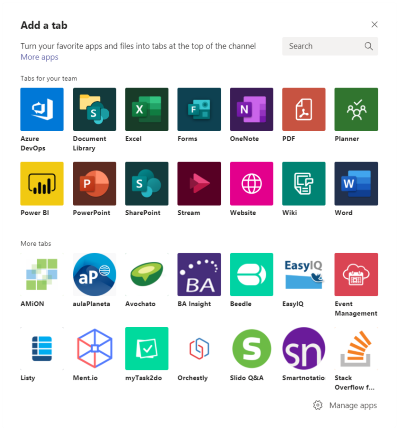This screenshot has width=400, height=430.
Task: Open the aulaPlaneta app icon
Action: tap(94, 274)
